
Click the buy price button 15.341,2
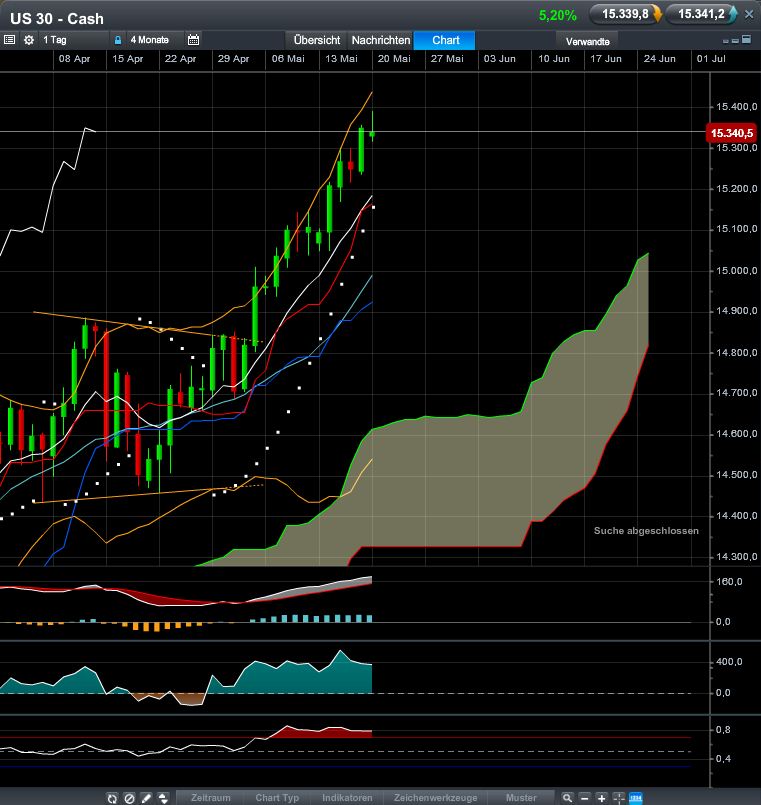(702, 14)
